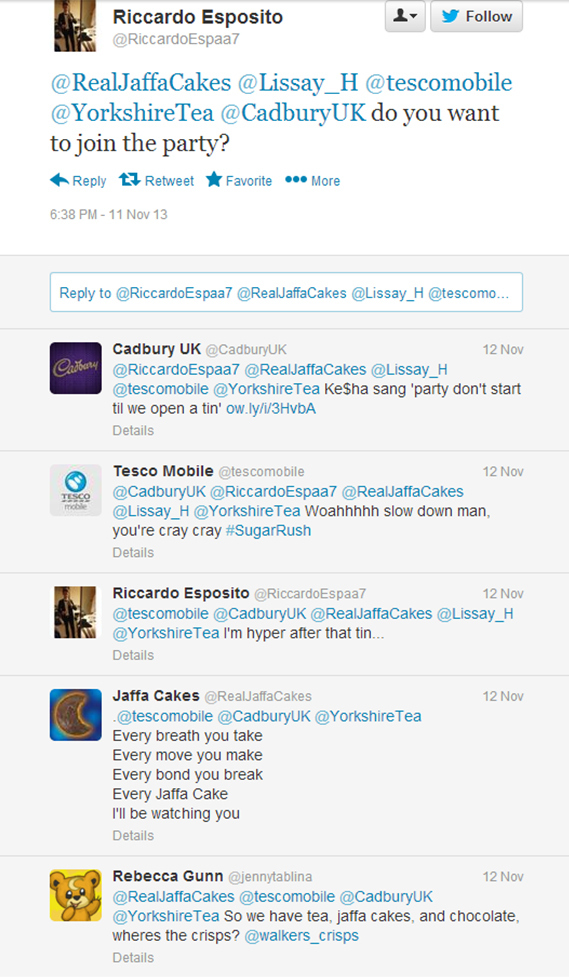Viewport: 569px width, 977px height.
Task: Follow Riccardo Esposito with Follow button
Action: 477,16
